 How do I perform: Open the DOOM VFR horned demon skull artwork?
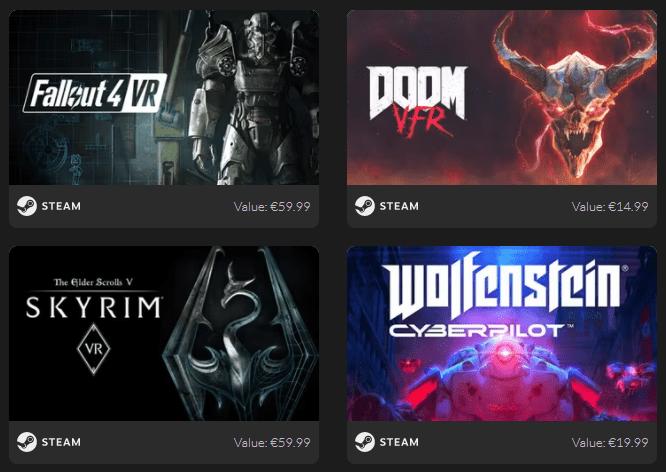click(x=573, y=96)
